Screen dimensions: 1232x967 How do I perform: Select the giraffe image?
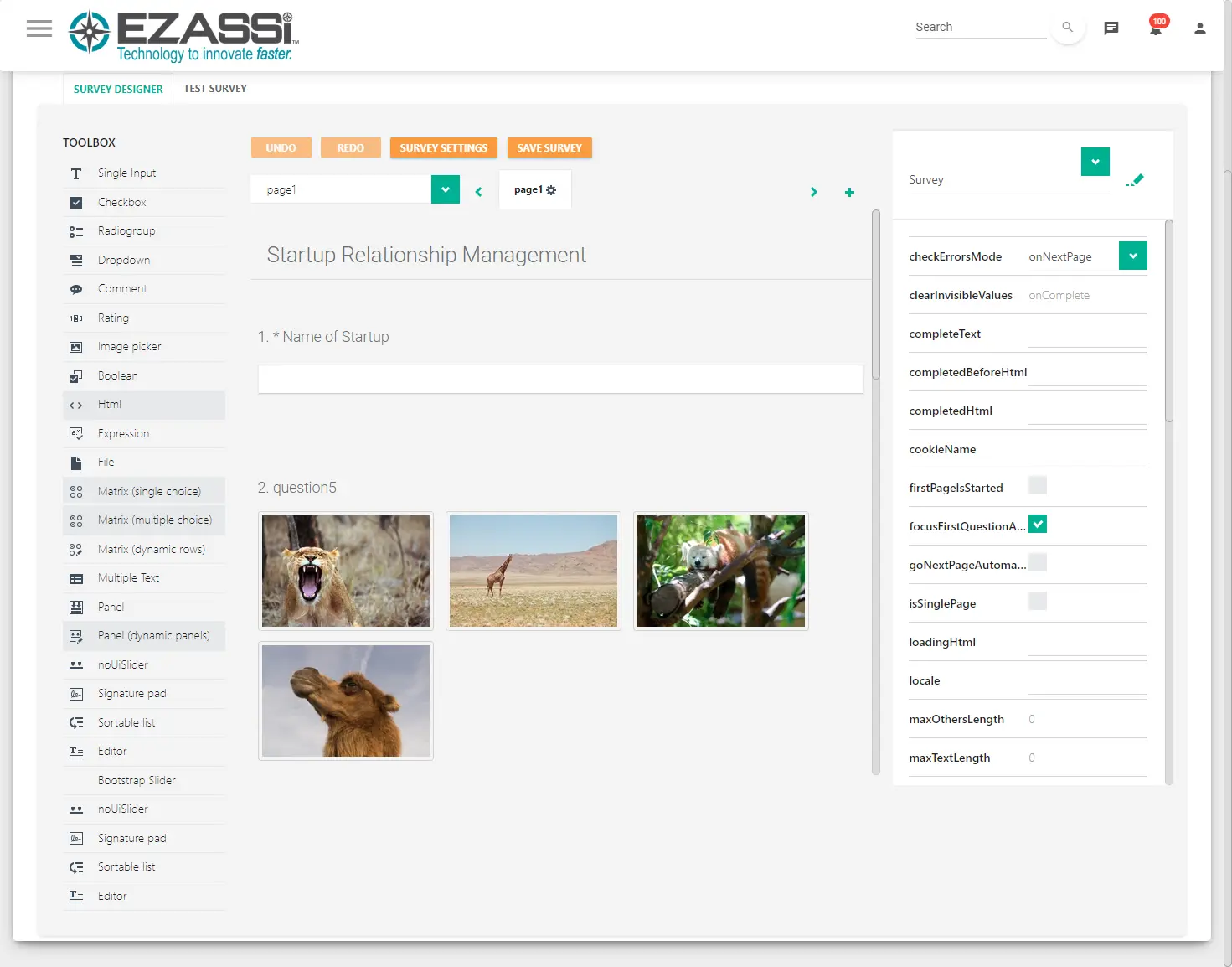click(534, 571)
